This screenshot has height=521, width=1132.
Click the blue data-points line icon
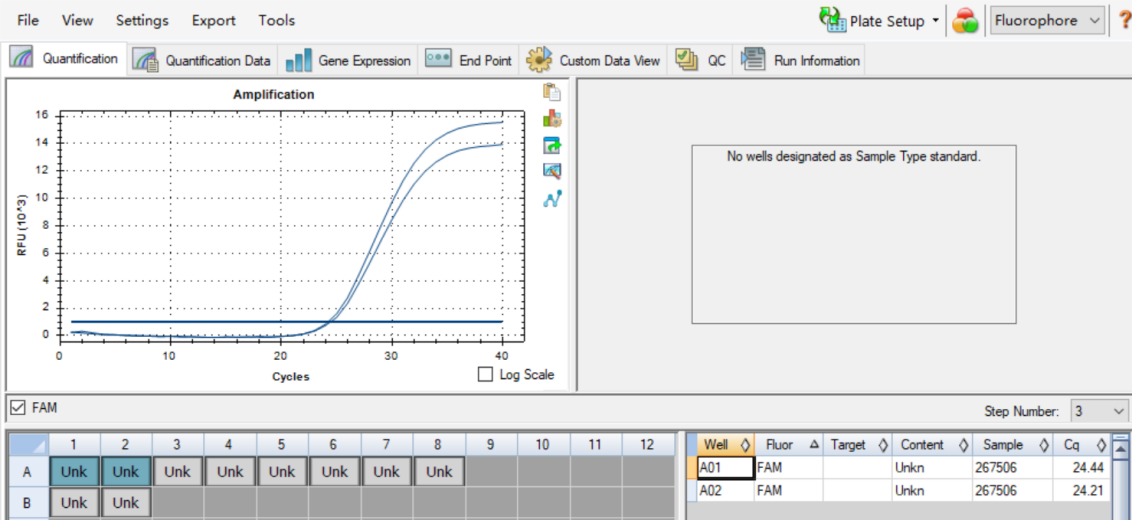[x=552, y=198]
